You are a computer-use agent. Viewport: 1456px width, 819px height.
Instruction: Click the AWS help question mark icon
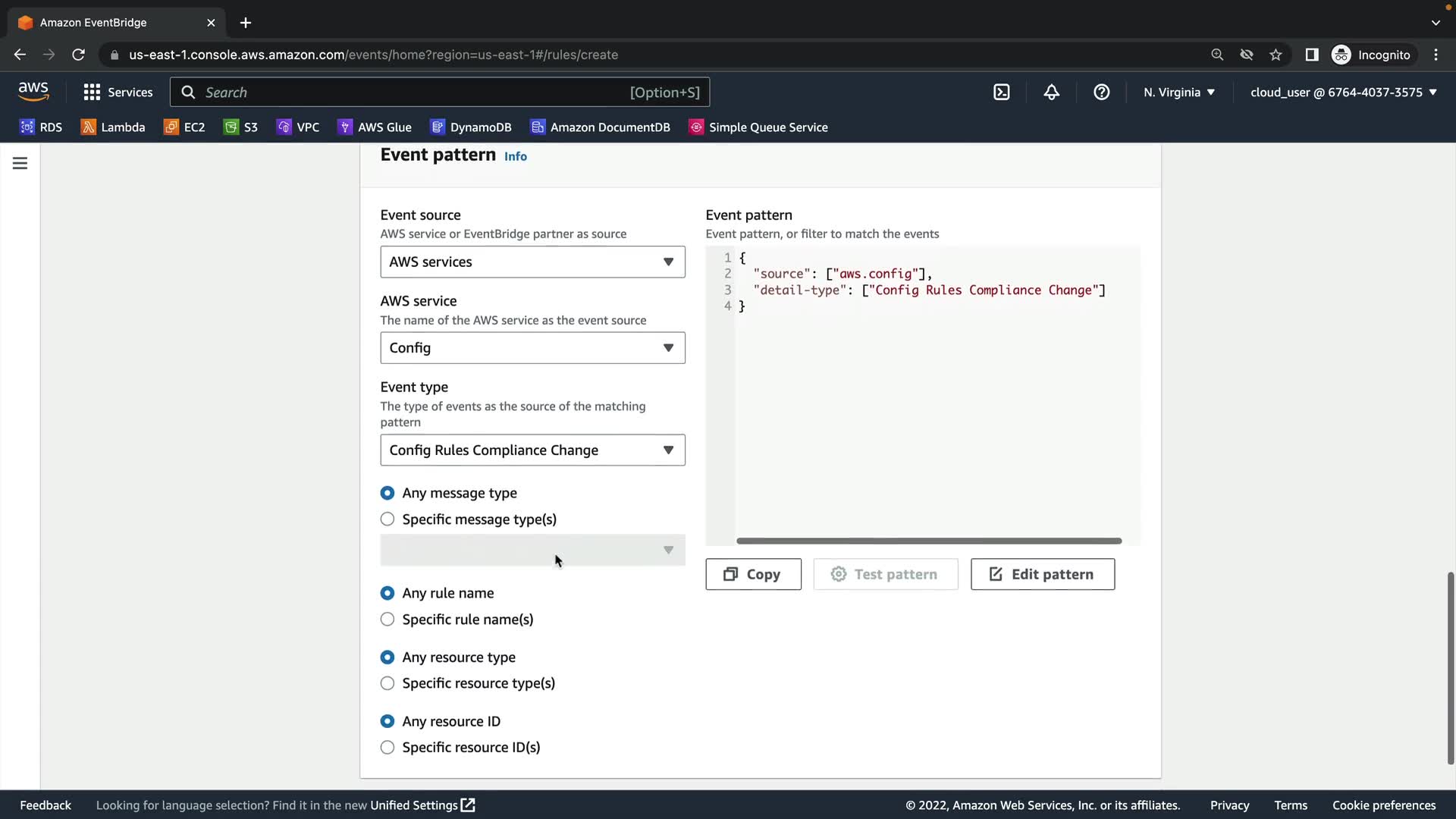(1101, 93)
